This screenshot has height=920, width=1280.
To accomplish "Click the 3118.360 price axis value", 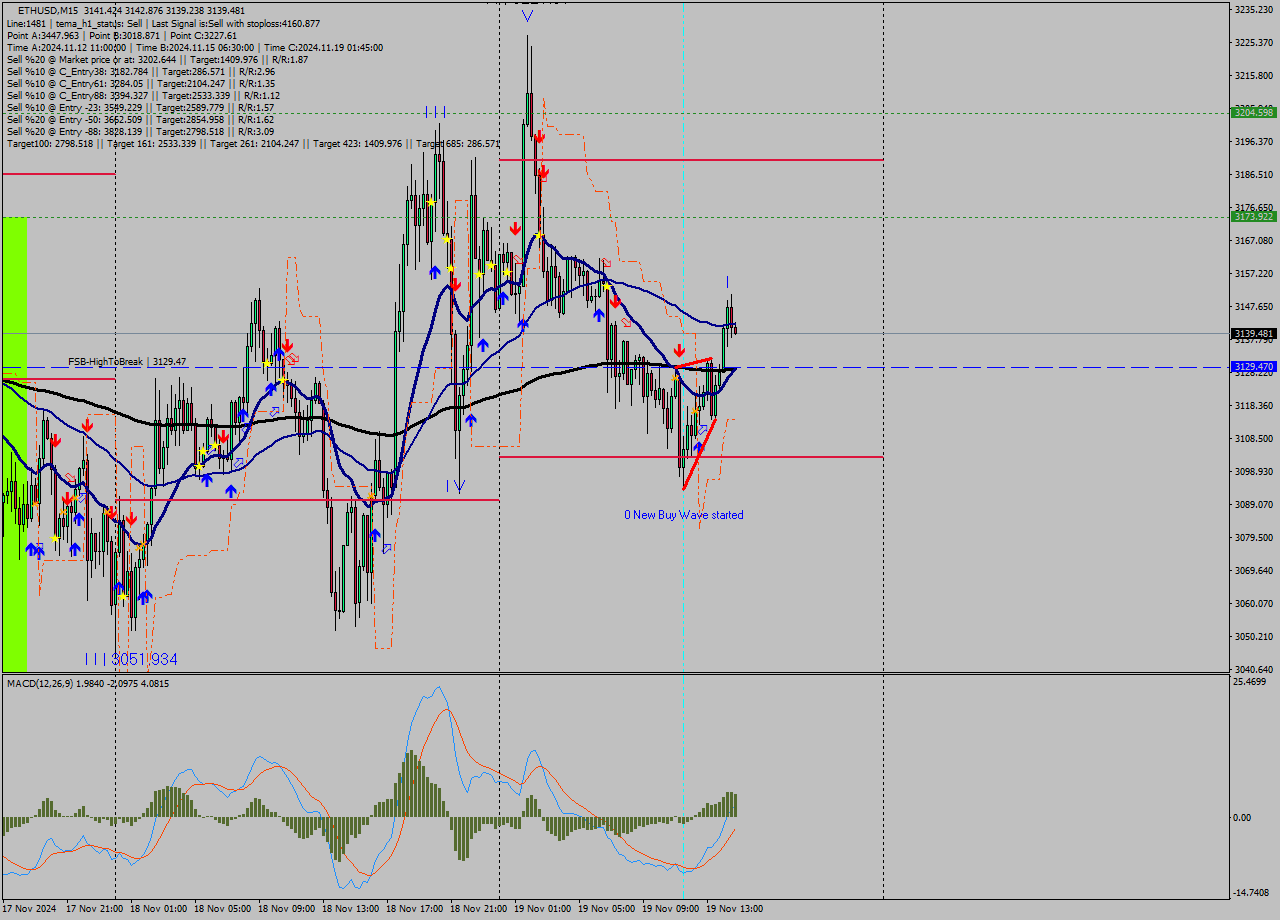I will point(1254,405).
